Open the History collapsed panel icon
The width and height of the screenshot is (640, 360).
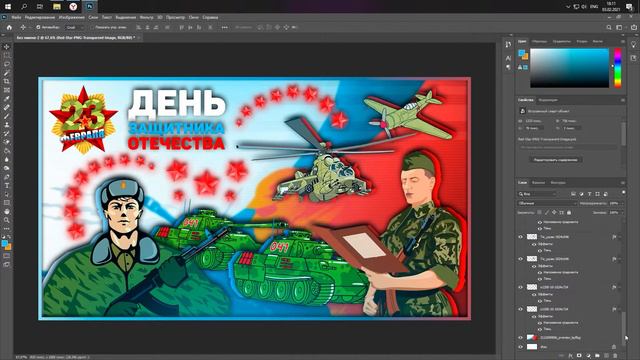click(508, 44)
